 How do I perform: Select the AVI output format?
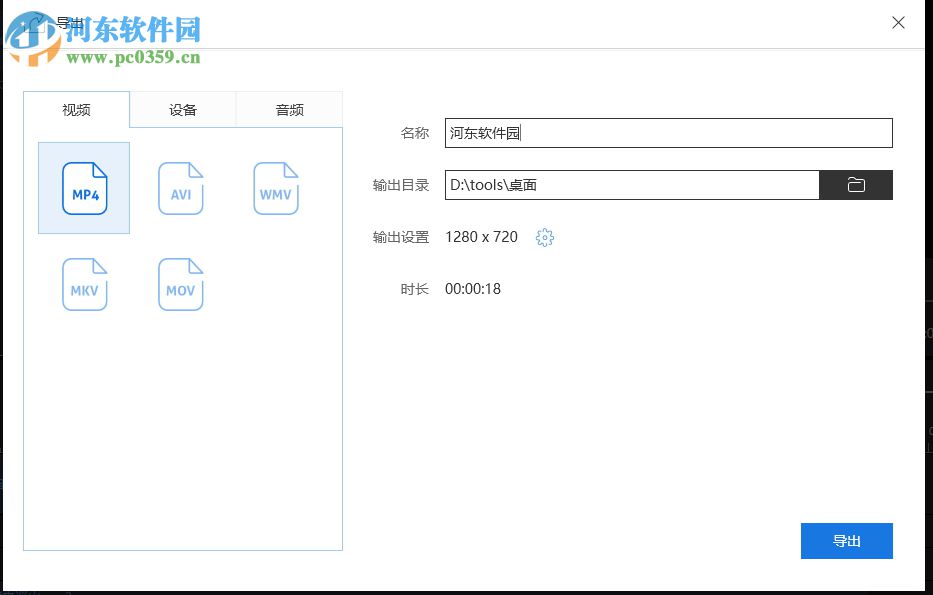pyautogui.click(x=180, y=188)
